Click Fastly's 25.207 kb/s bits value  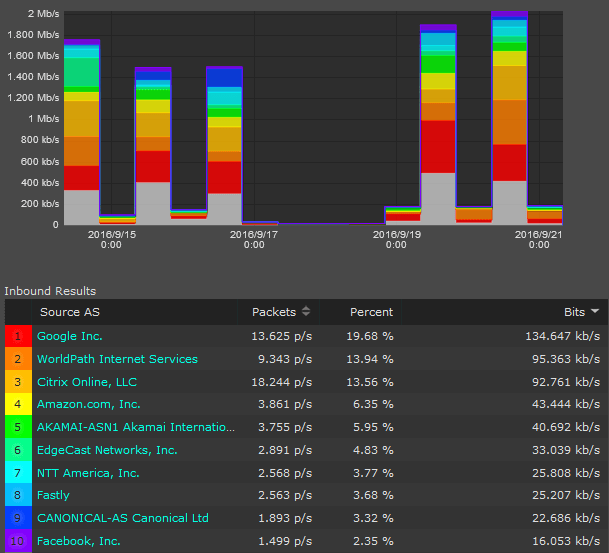[566, 495]
